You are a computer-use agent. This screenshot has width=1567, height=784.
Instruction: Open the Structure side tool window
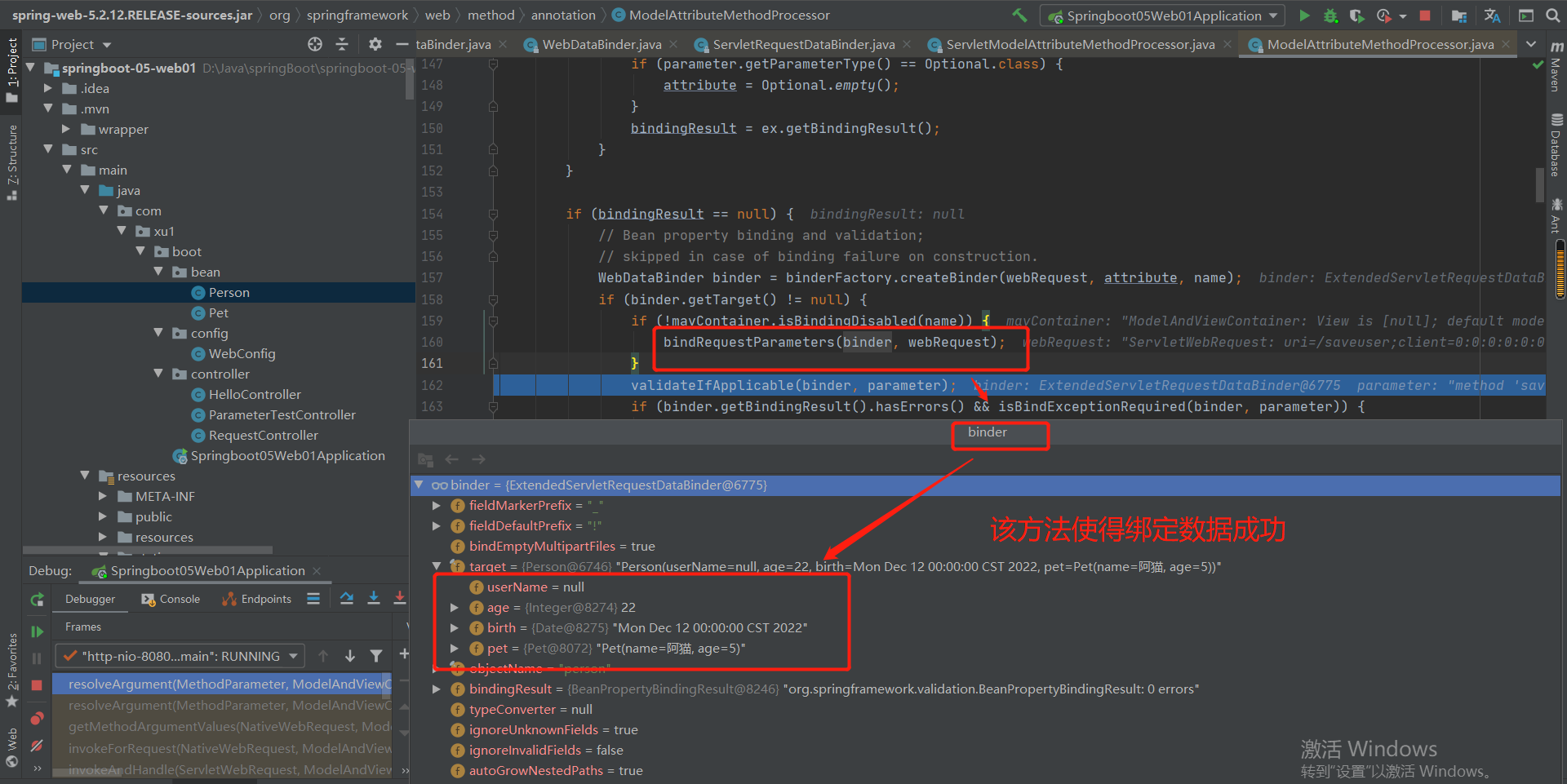click(12, 161)
